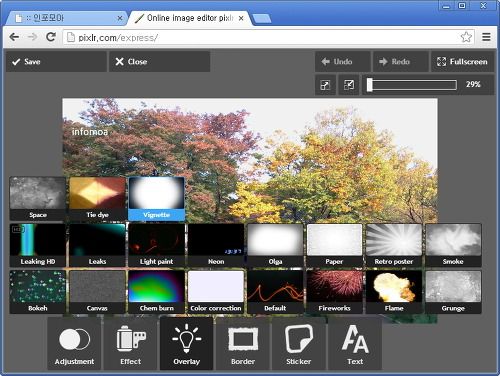Switch editor to Fullscreen
Image resolution: width=500 pixels, height=376 pixels.
tap(462, 62)
